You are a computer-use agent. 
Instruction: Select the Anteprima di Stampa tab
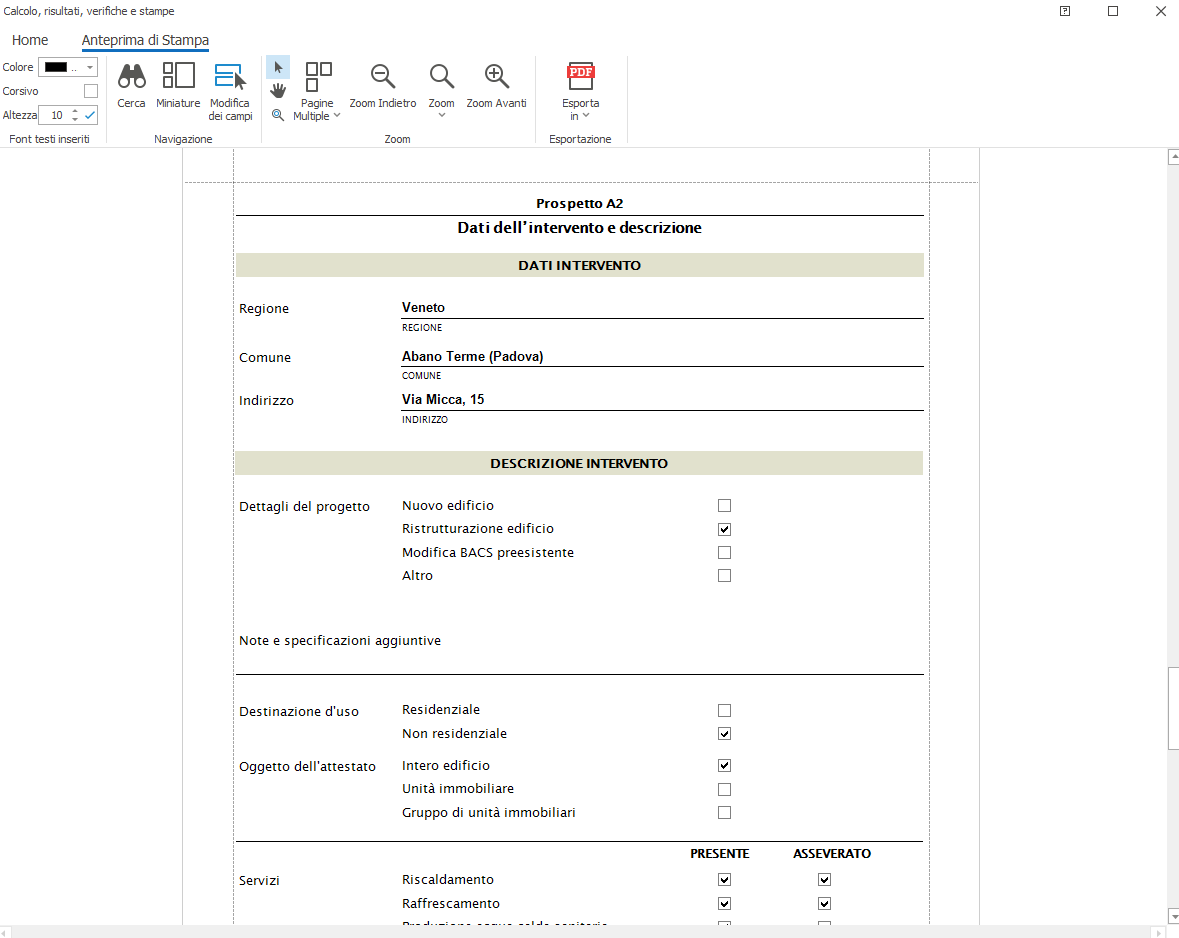coord(145,40)
